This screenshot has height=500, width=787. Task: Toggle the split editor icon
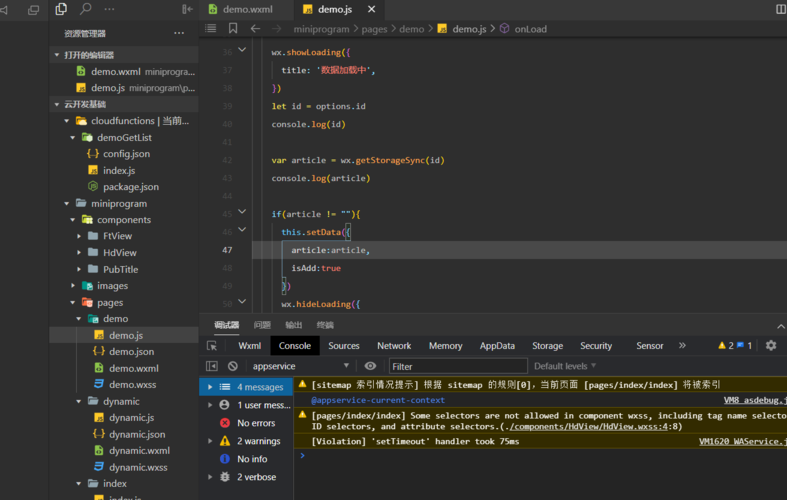pos(780,9)
